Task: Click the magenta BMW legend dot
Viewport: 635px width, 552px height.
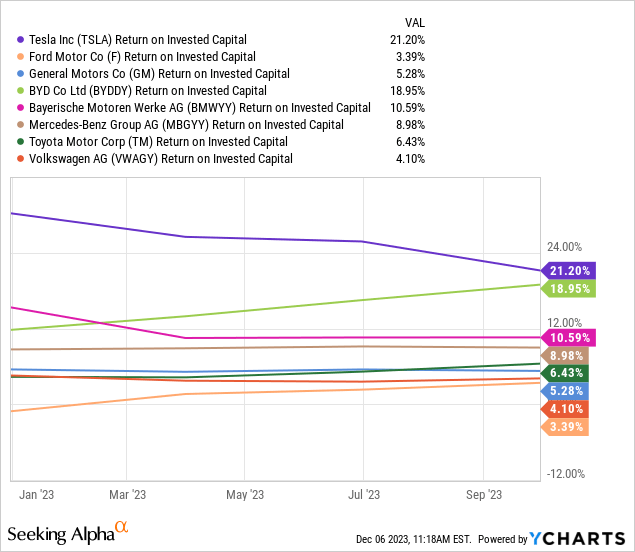Action: click(x=20, y=108)
